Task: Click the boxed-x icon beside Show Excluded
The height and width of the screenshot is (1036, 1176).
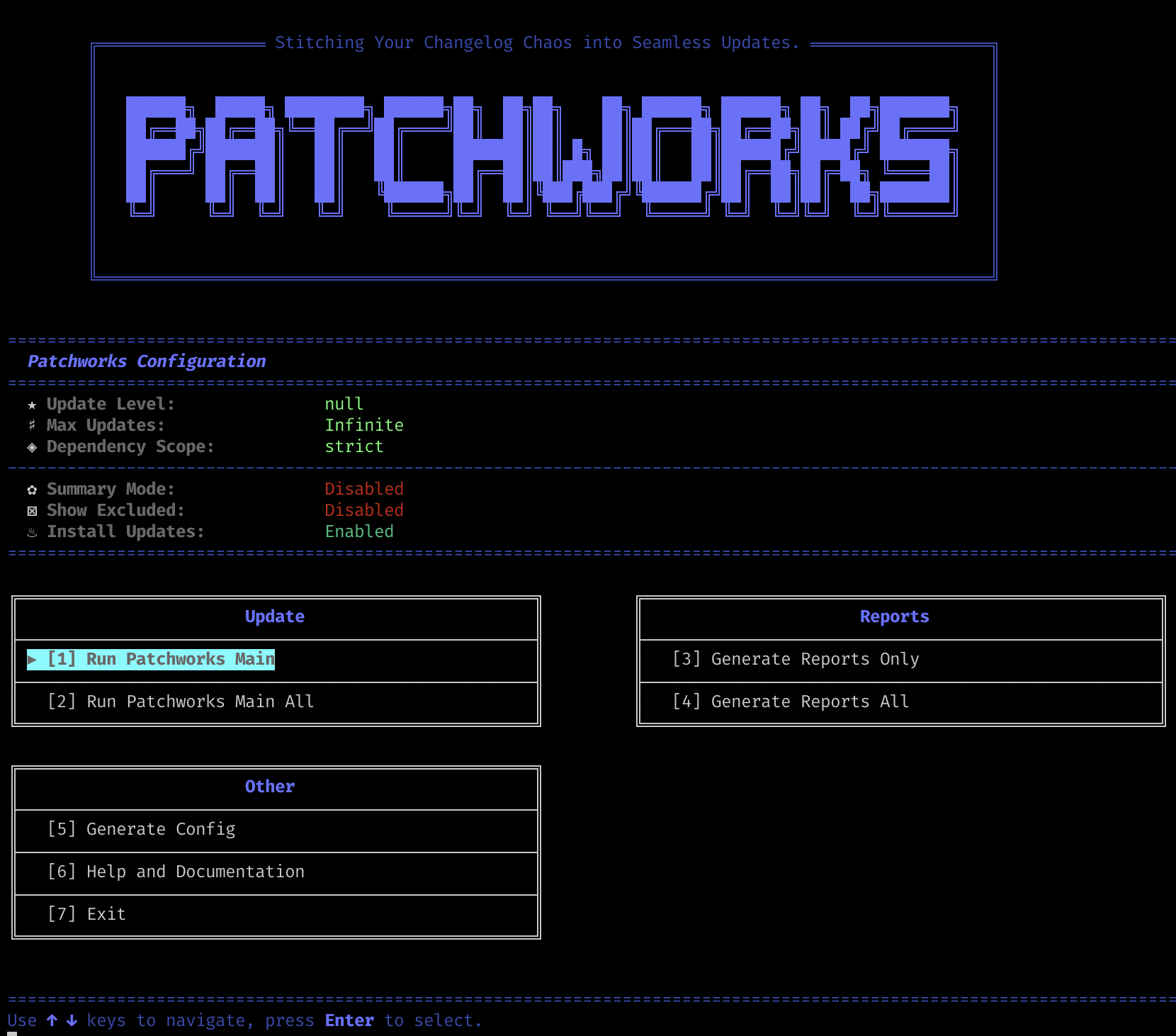Action: (32, 510)
